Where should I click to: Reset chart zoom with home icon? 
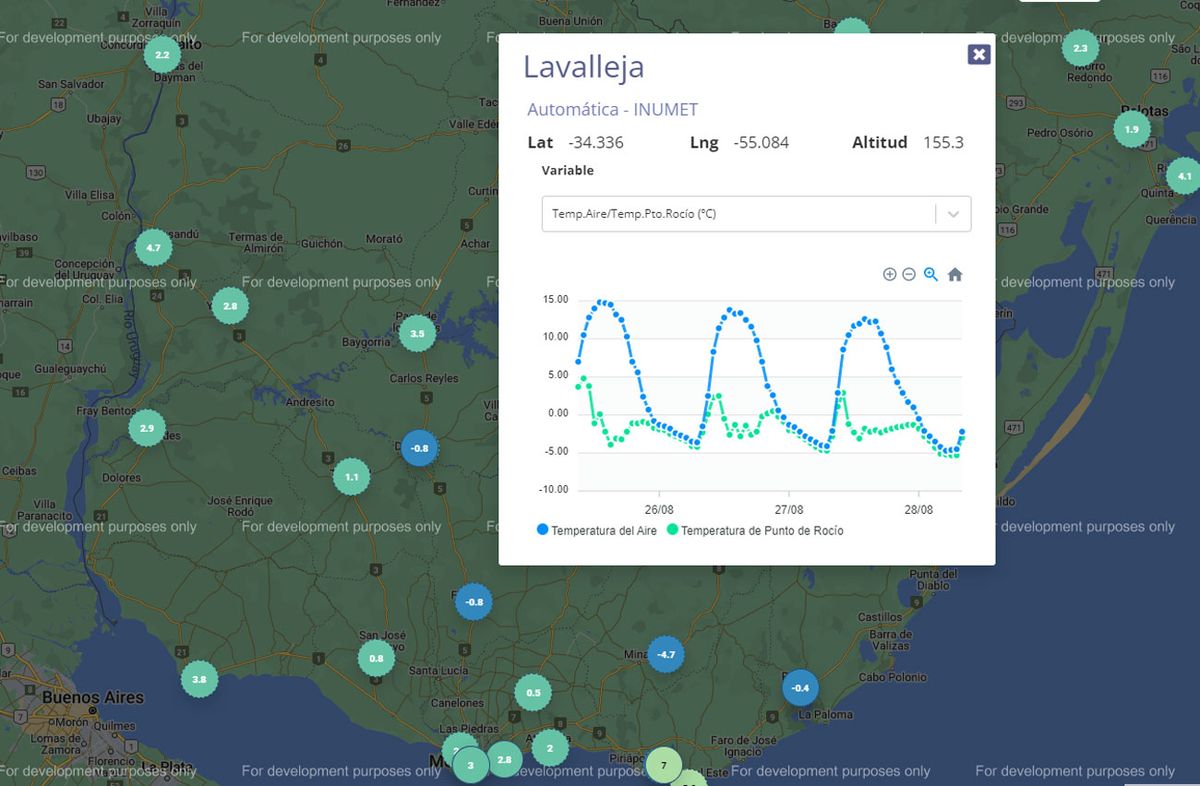[x=955, y=275]
